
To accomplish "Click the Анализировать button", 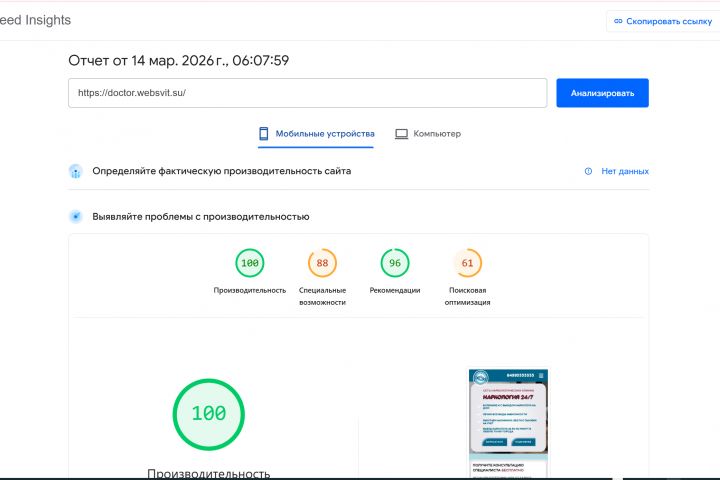I will pos(602,93).
